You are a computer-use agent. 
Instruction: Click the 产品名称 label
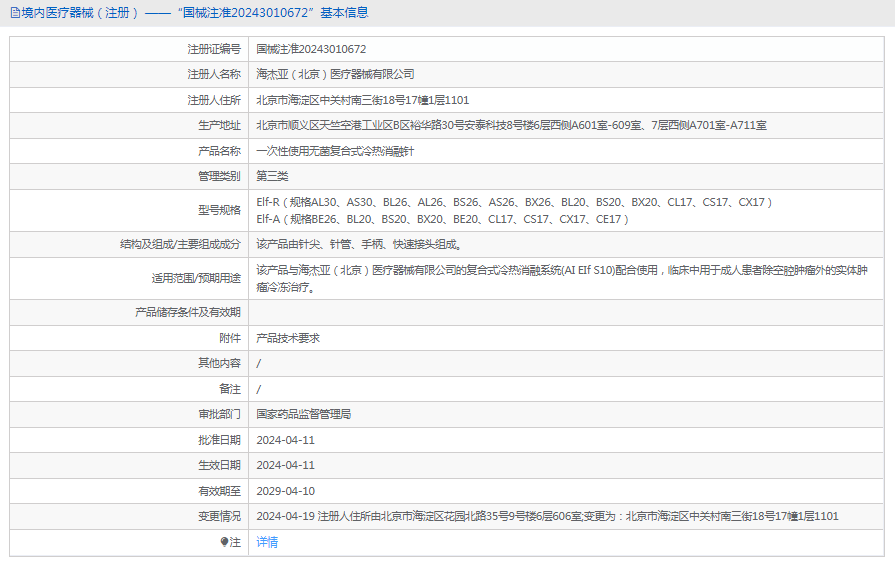pyautogui.click(x=219, y=151)
